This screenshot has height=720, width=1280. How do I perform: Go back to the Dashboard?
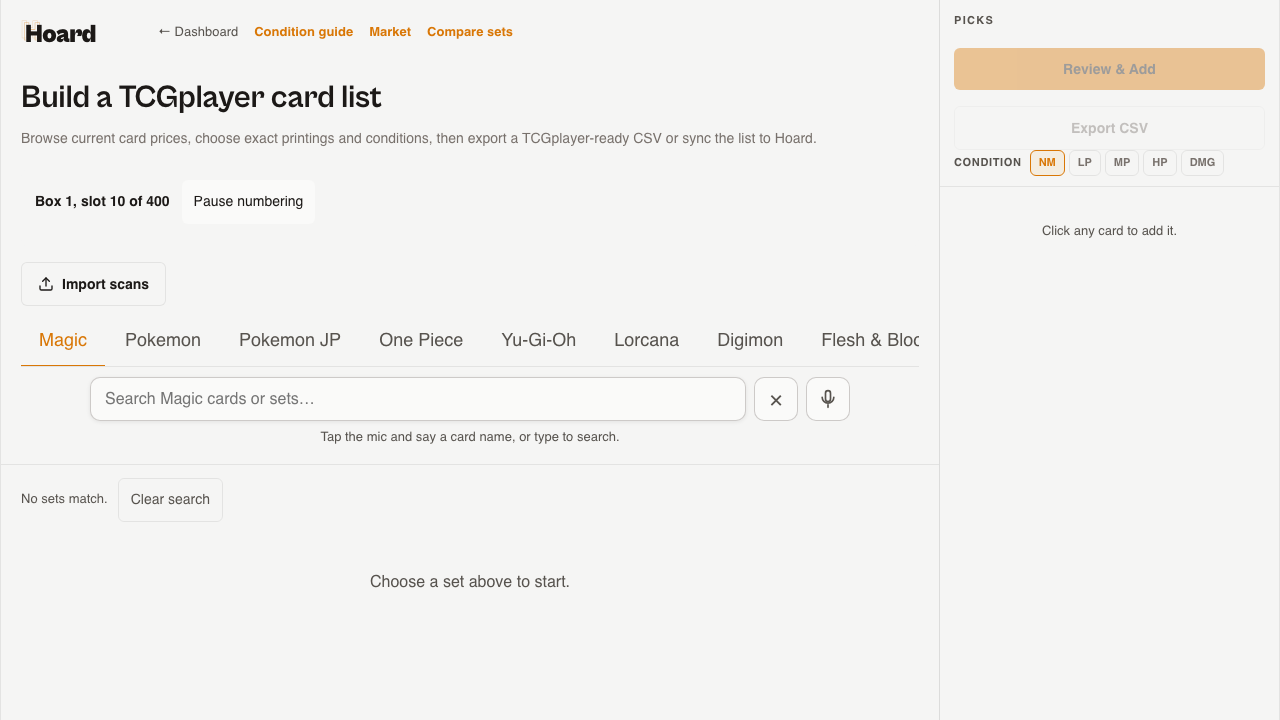pos(198,32)
